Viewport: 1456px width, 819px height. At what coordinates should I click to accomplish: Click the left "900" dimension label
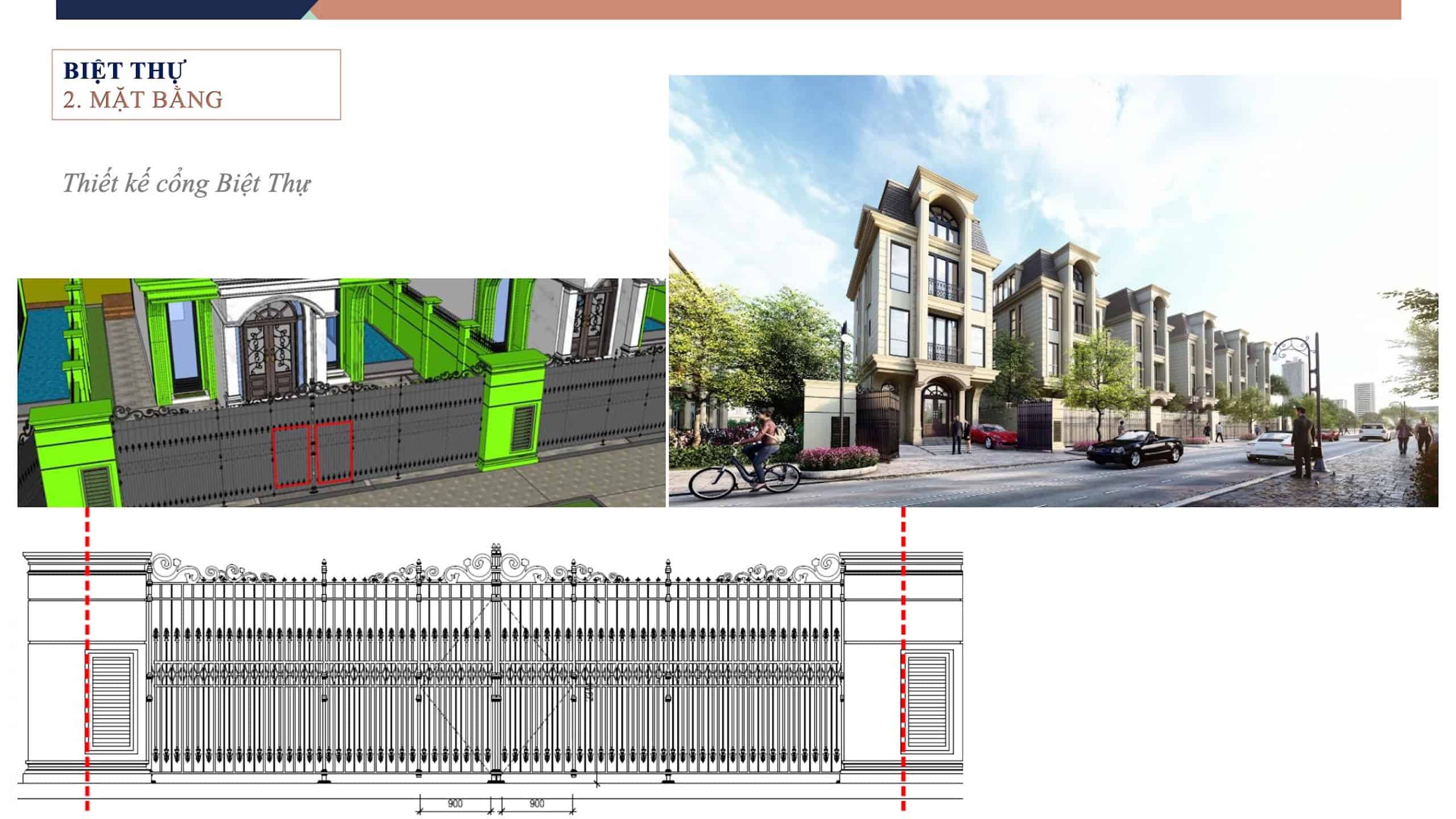pos(455,804)
